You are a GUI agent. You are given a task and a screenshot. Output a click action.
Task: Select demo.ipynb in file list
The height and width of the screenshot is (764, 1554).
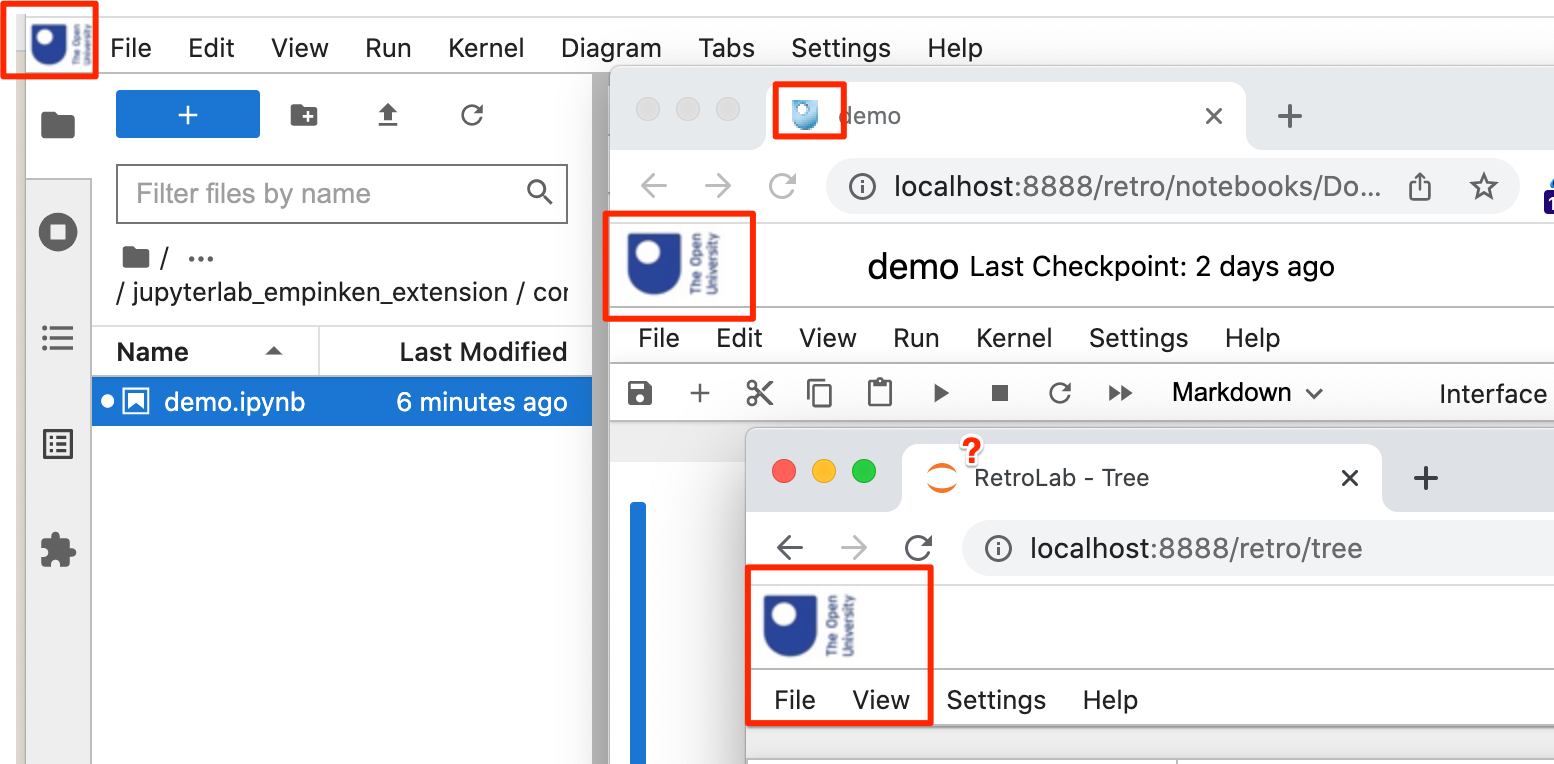coord(342,402)
